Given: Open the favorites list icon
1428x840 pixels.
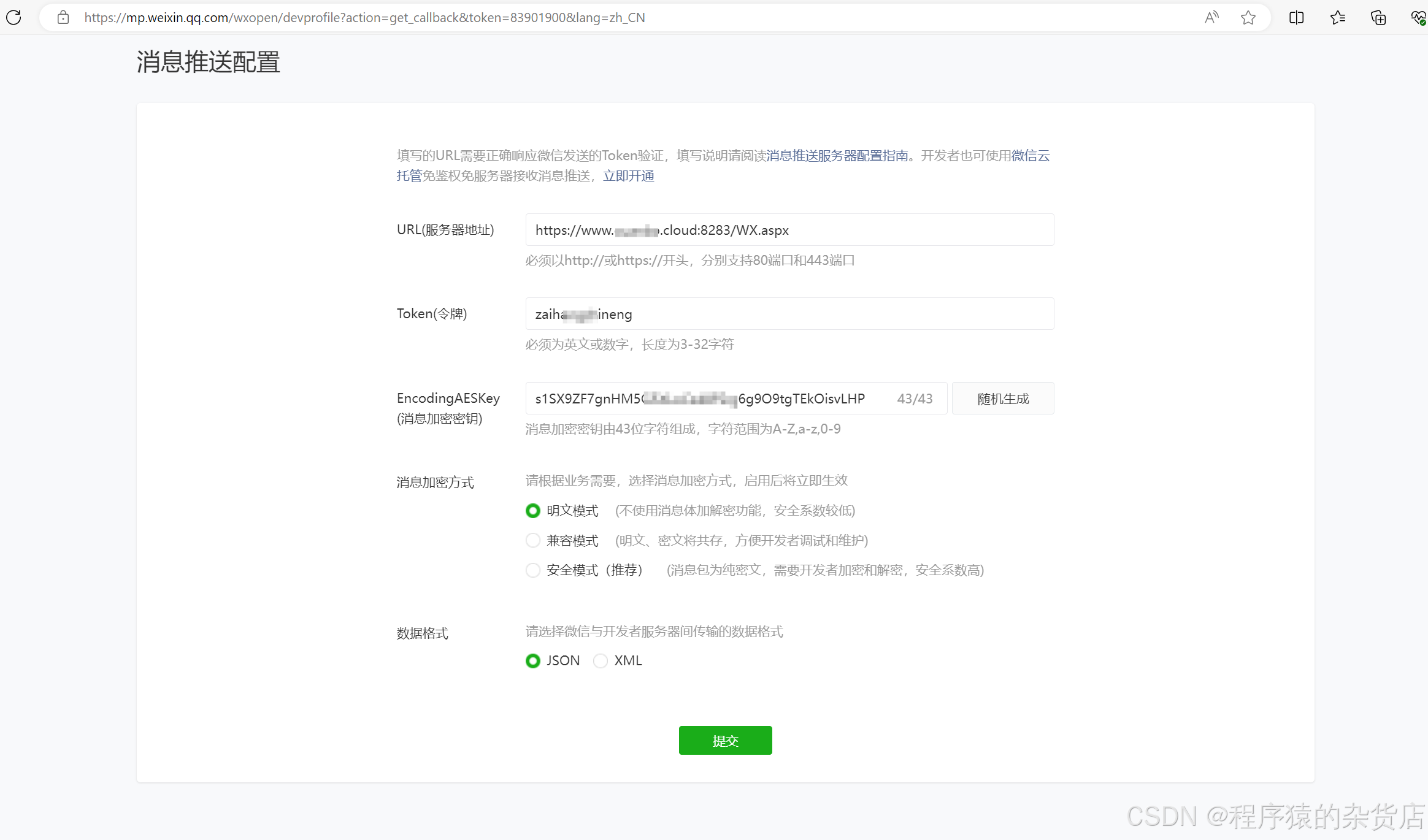Looking at the screenshot, I should [x=1337, y=17].
